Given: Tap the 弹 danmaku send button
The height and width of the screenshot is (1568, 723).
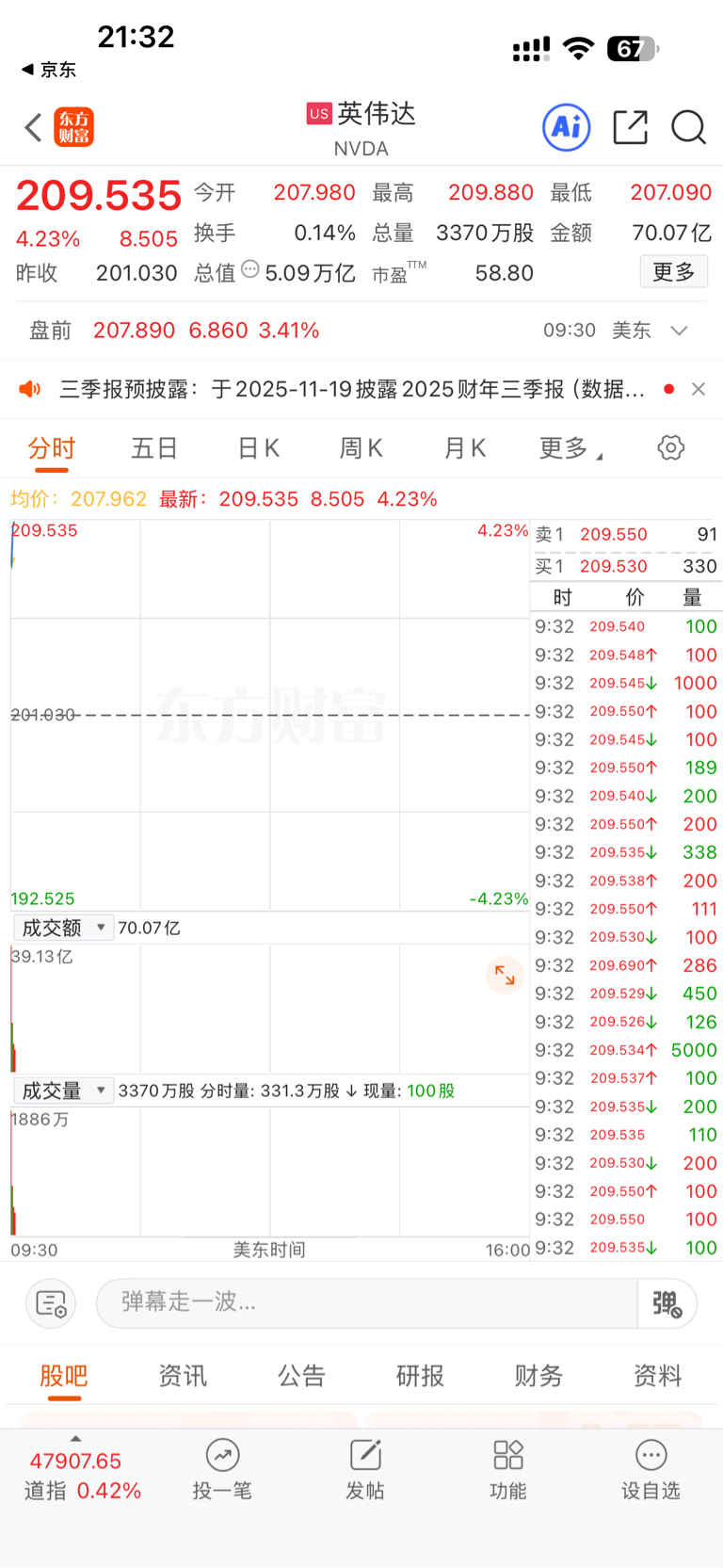Looking at the screenshot, I should (667, 1303).
